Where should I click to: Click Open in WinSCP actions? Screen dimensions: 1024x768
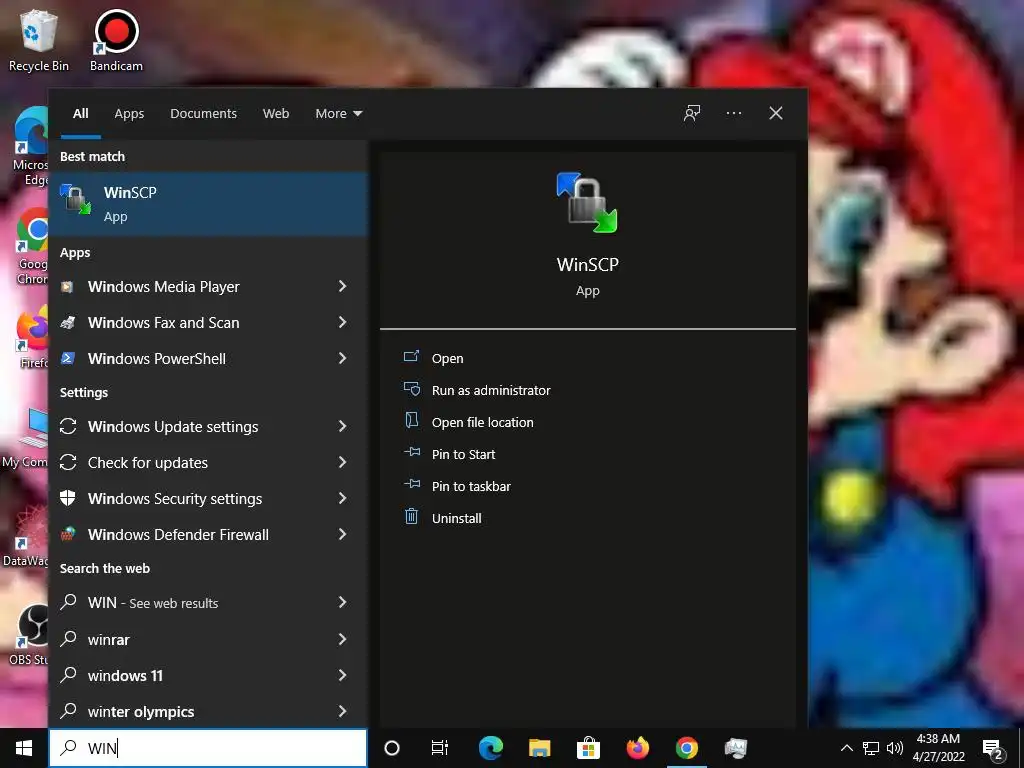point(447,359)
